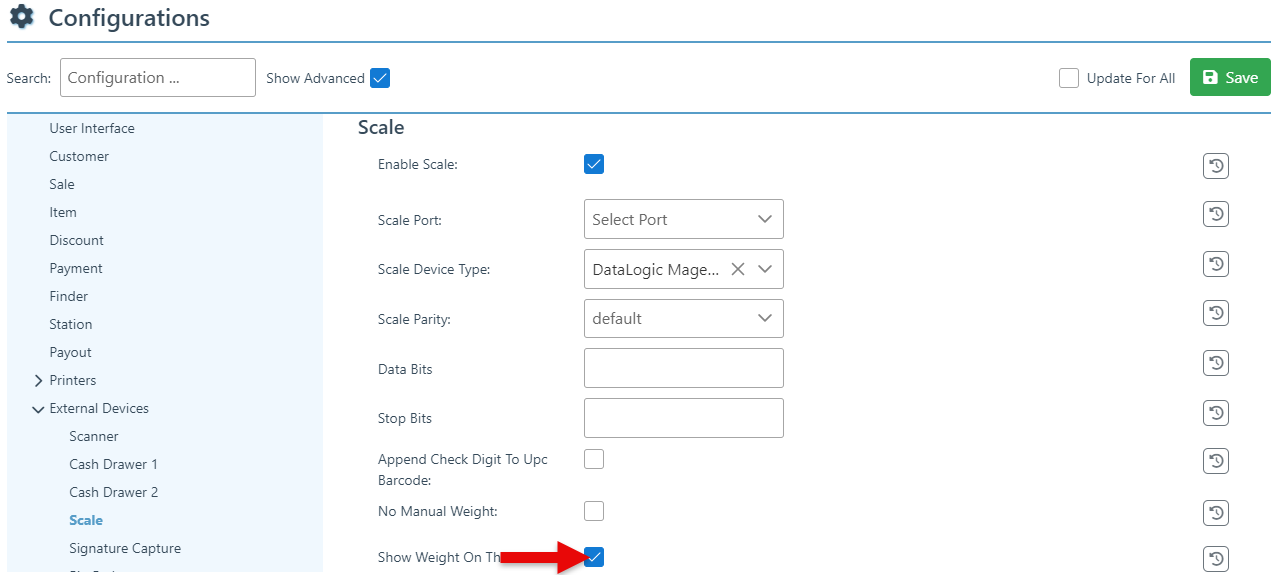Check the No Manual Weight option
The width and height of the screenshot is (1273, 575).
[x=594, y=511]
